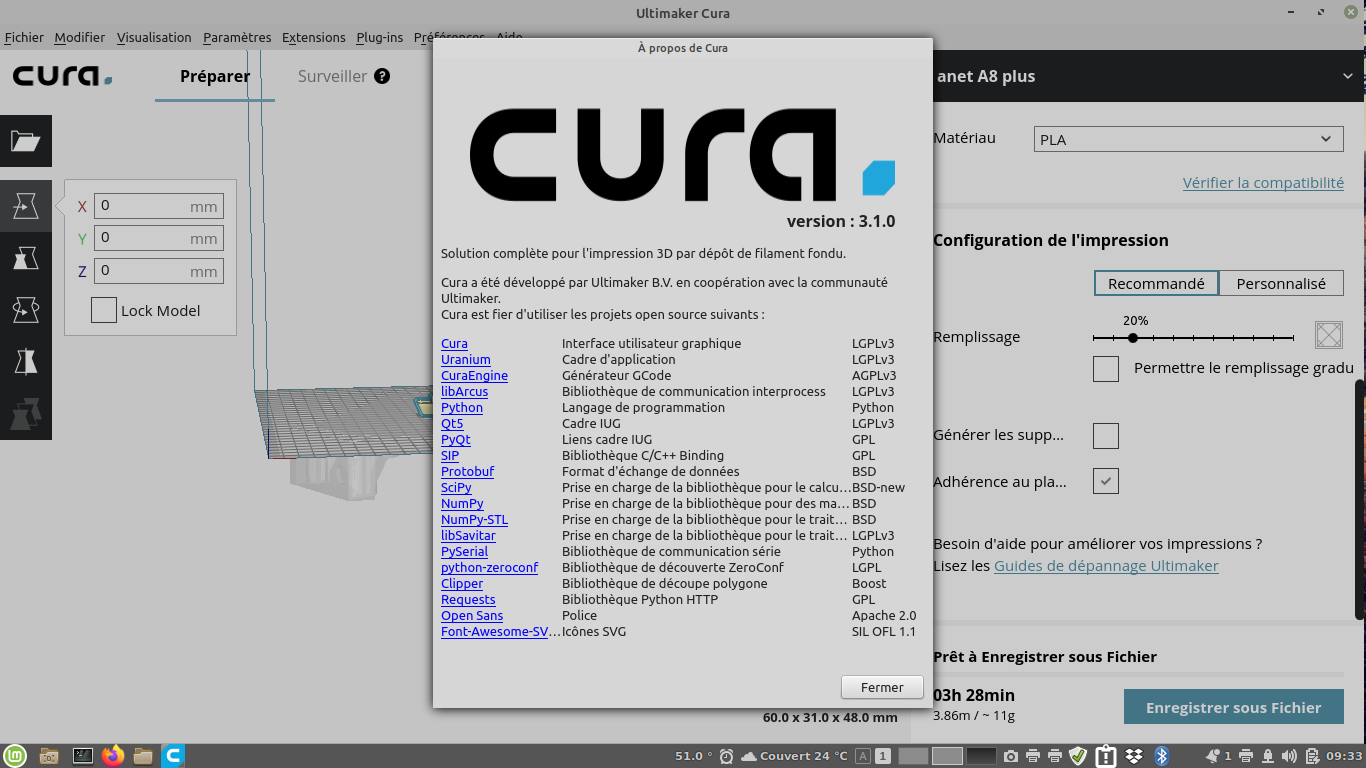This screenshot has width=1366, height=768.
Task: Open the Modifier menu
Action: 80,37
